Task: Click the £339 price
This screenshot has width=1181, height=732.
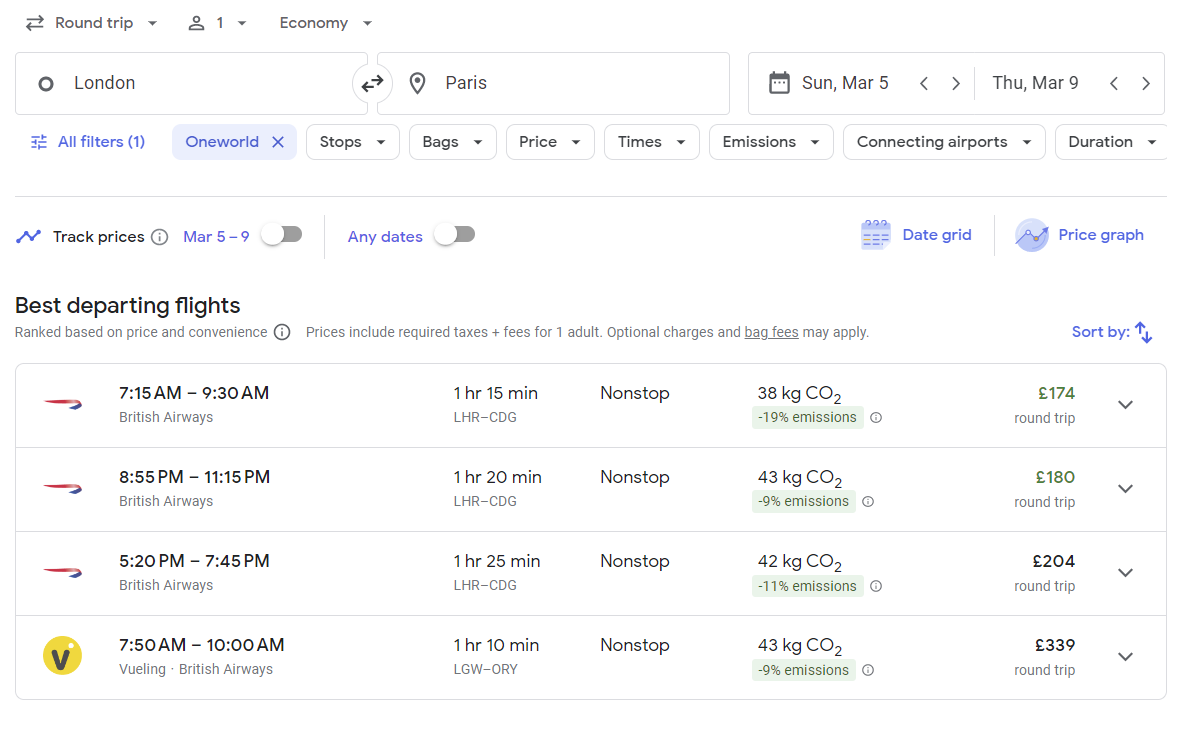Action: tap(1054, 645)
